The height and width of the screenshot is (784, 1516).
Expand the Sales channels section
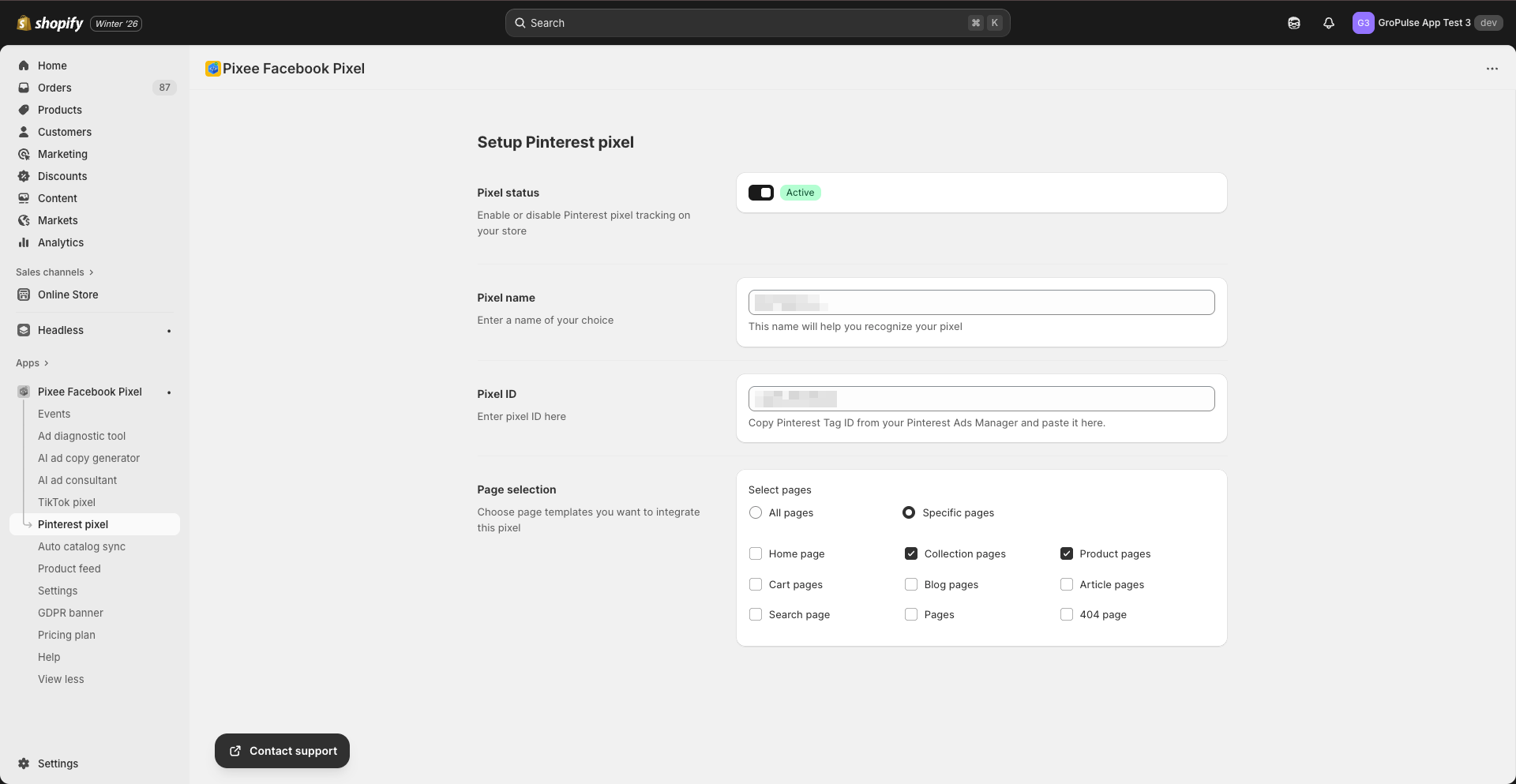pos(91,272)
